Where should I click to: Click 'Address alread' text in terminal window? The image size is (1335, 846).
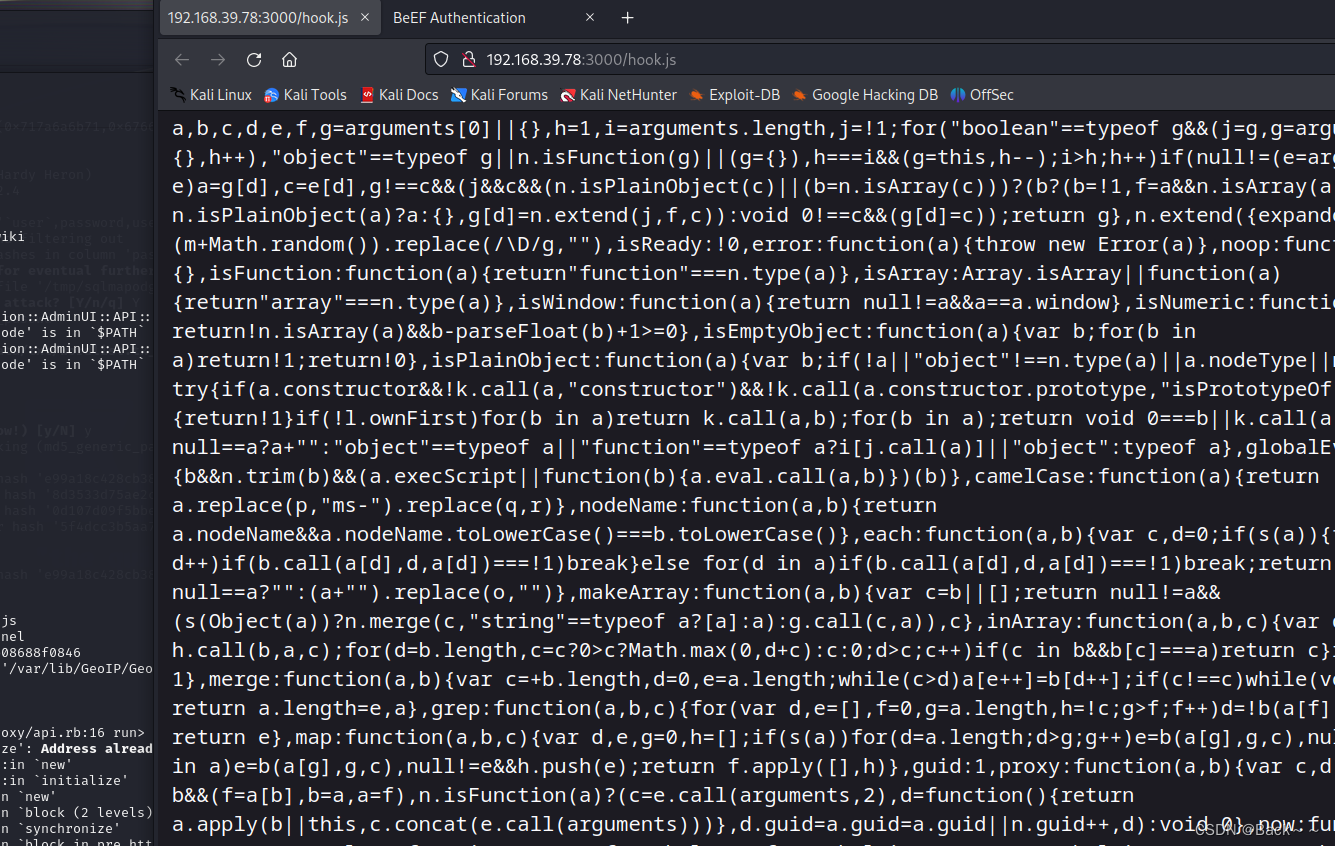[x=97, y=748]
